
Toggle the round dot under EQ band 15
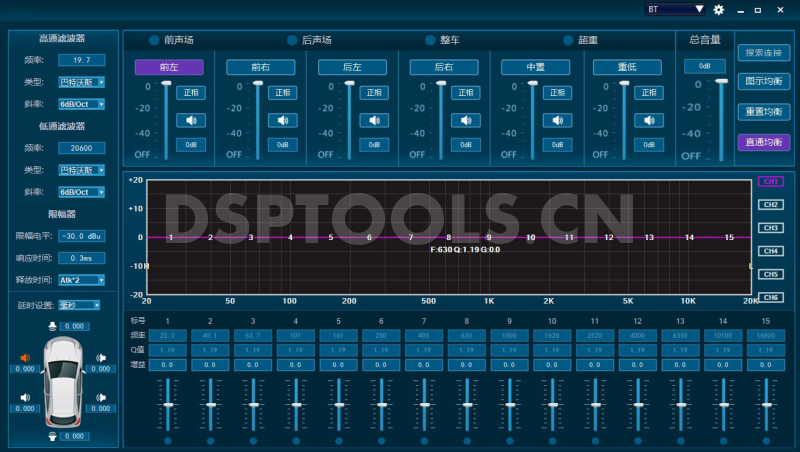pyautogui.click(x=766, y=441)
